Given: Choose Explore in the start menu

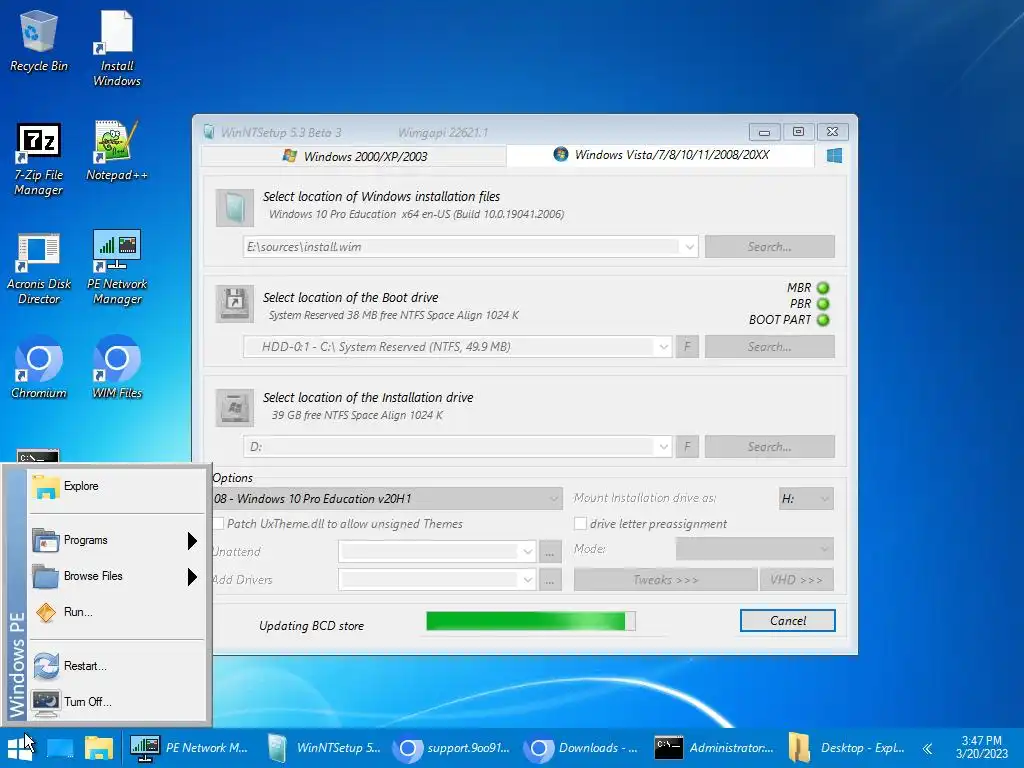Looking at the screenshot, I should click(116, 487).
